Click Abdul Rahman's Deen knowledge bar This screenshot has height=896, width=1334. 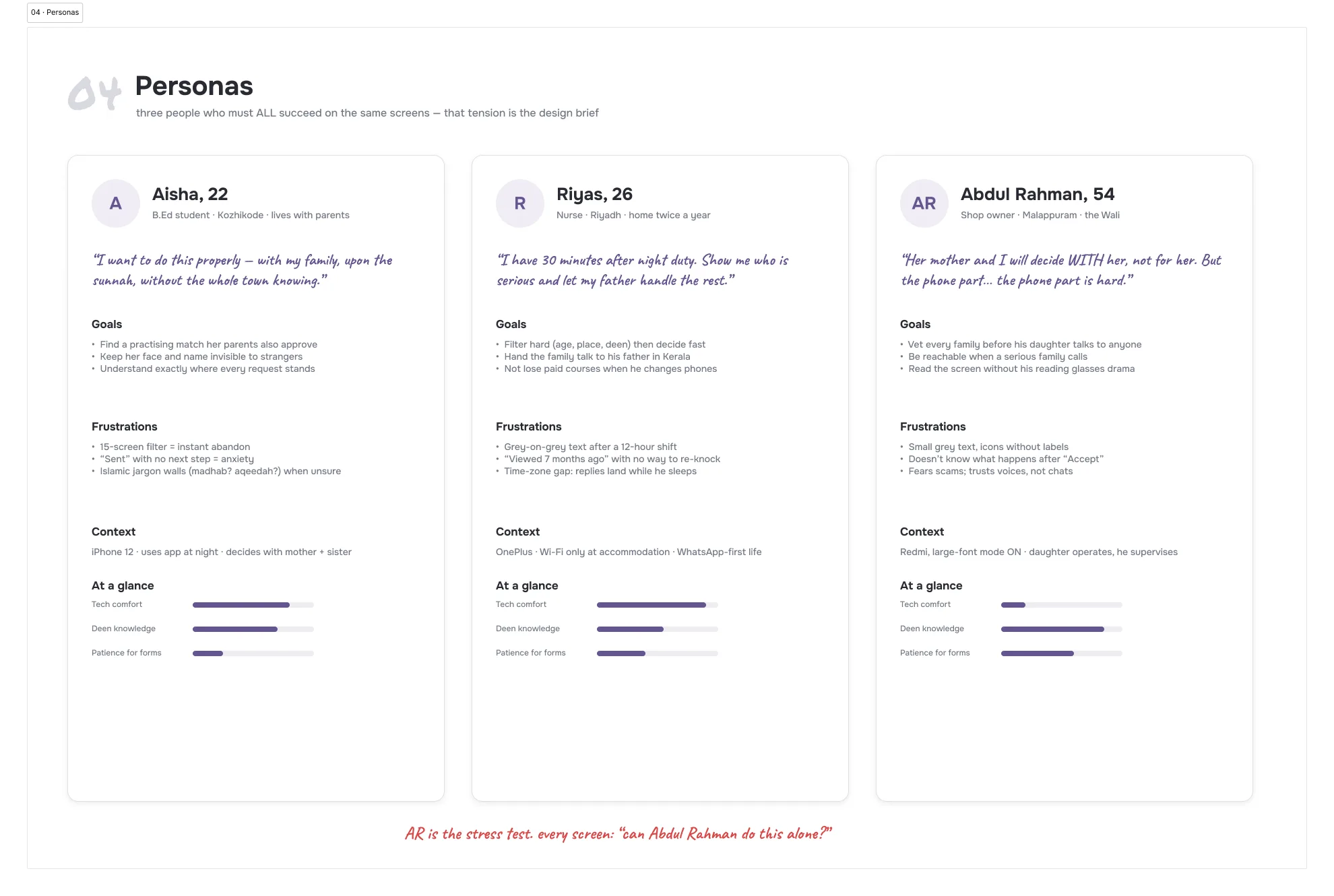tap(1062, 629)
